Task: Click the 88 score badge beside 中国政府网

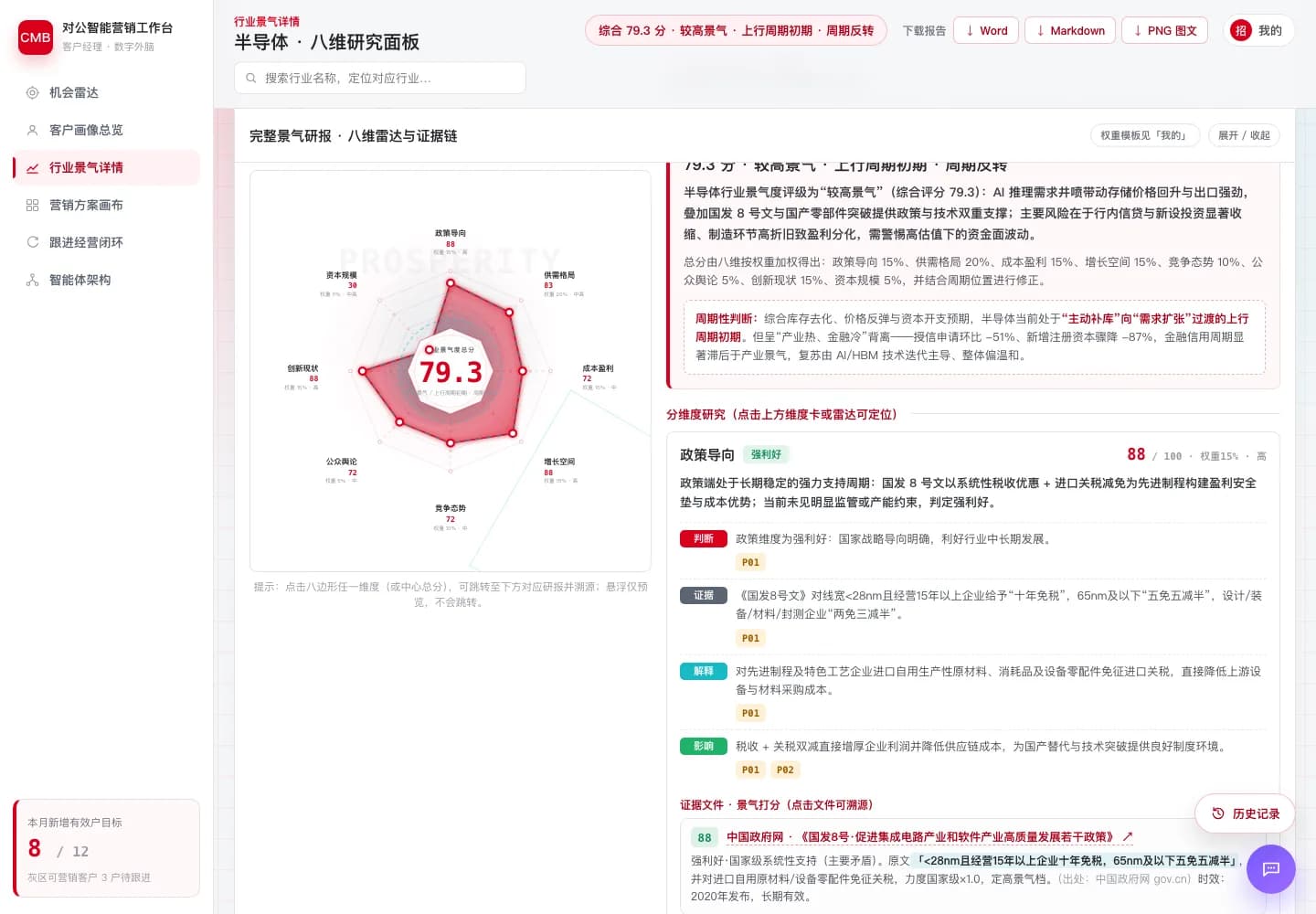Action: [x=705, y=837]
